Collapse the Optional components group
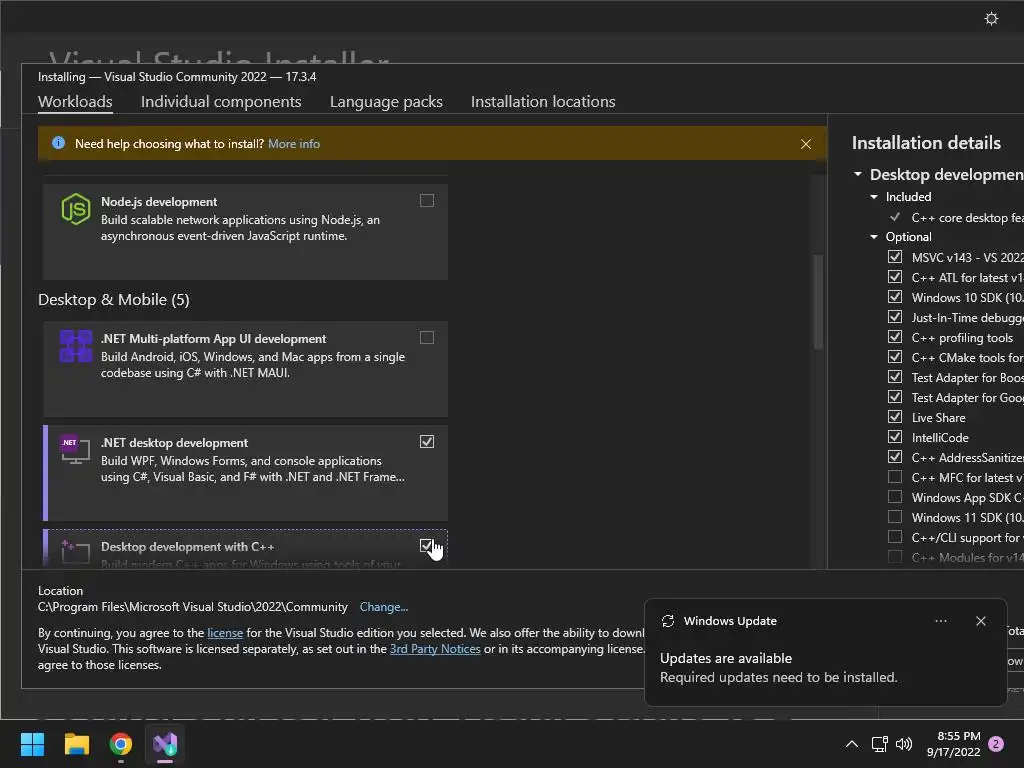 (x=874, y=237)
